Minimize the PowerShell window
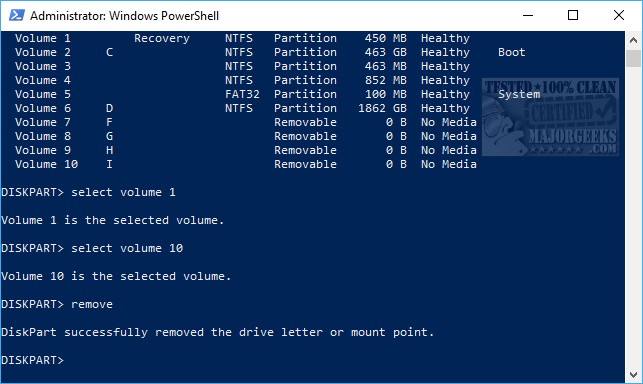 click(x=528, y=16)
